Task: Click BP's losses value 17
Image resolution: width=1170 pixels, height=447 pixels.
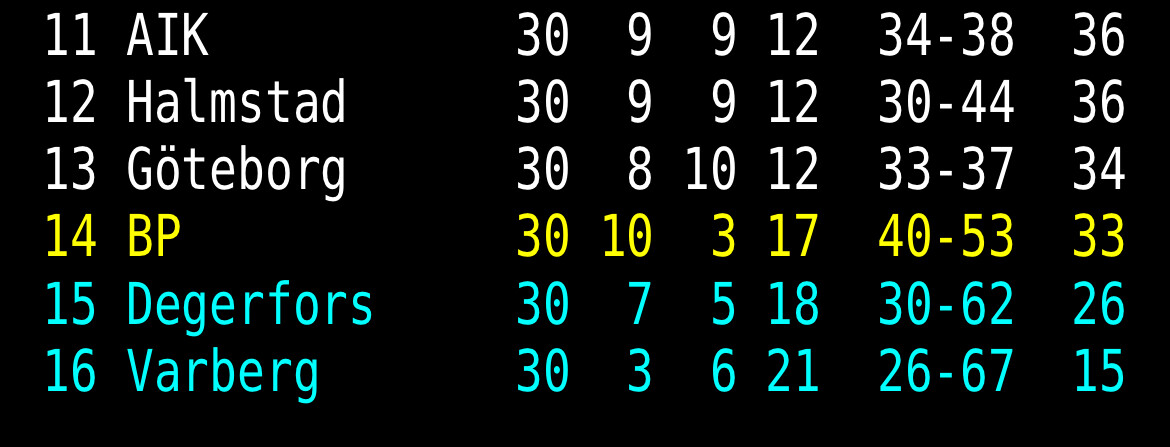Action: coord(793,237)
